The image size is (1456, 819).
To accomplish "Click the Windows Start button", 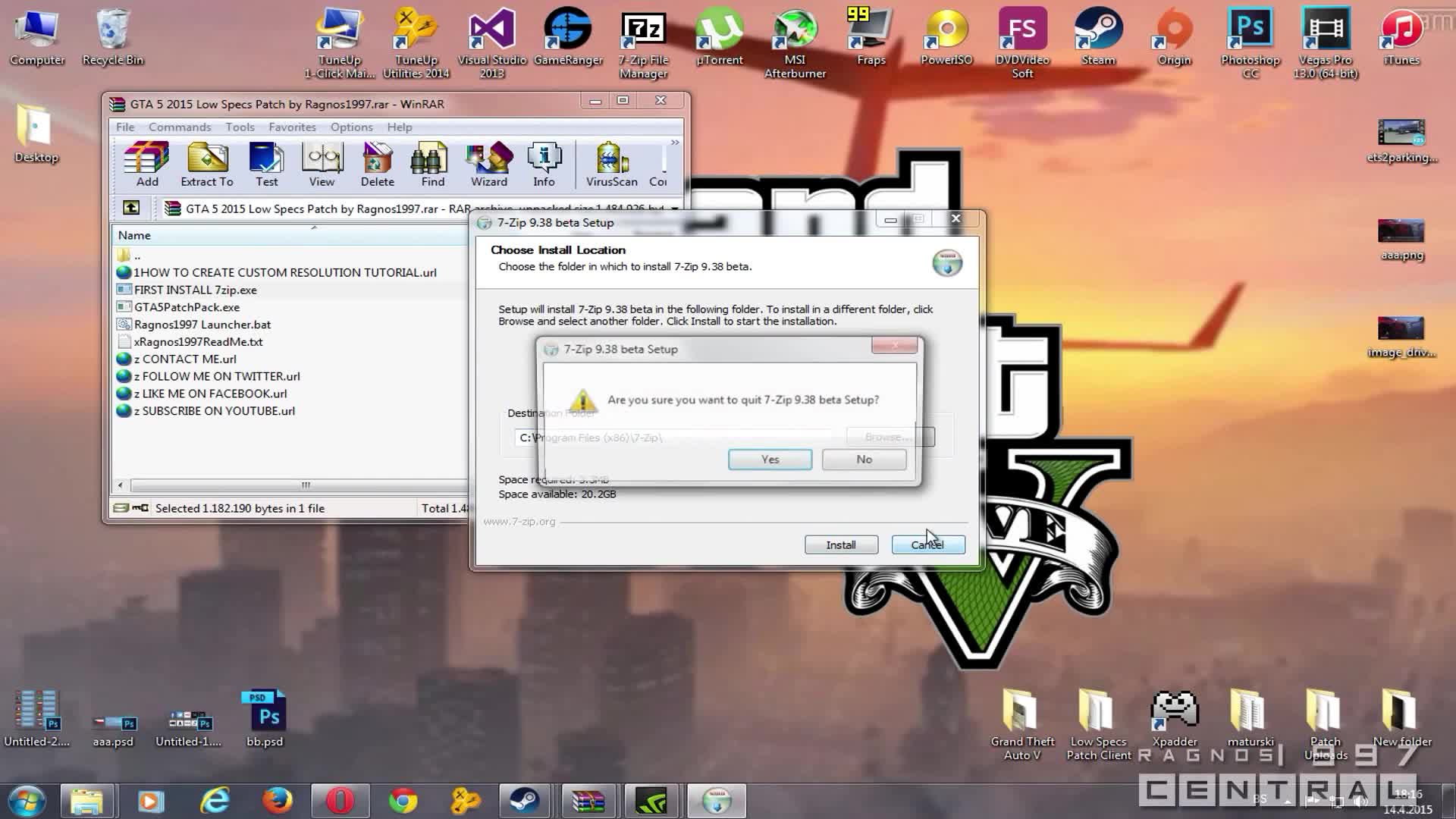I will coord(27,801).
